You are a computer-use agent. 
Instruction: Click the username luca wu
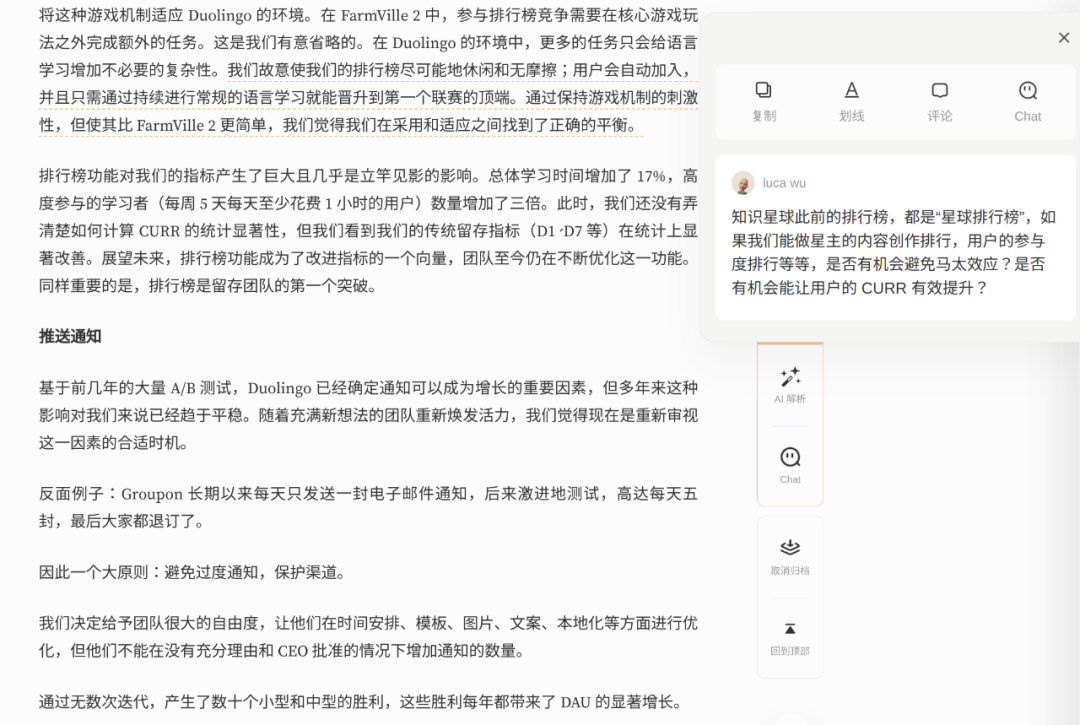click(784, 183)
